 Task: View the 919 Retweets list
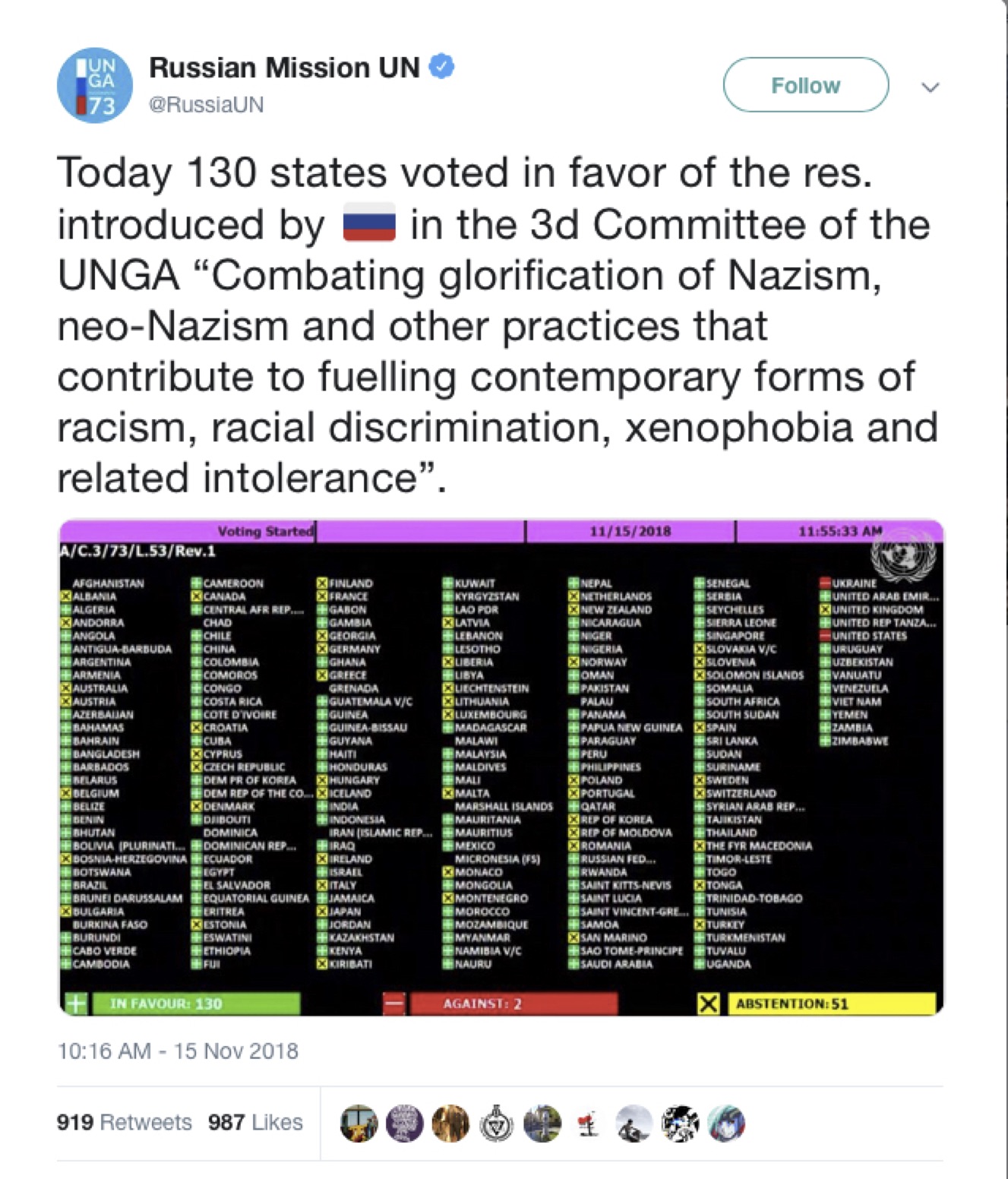(124, 1122)
